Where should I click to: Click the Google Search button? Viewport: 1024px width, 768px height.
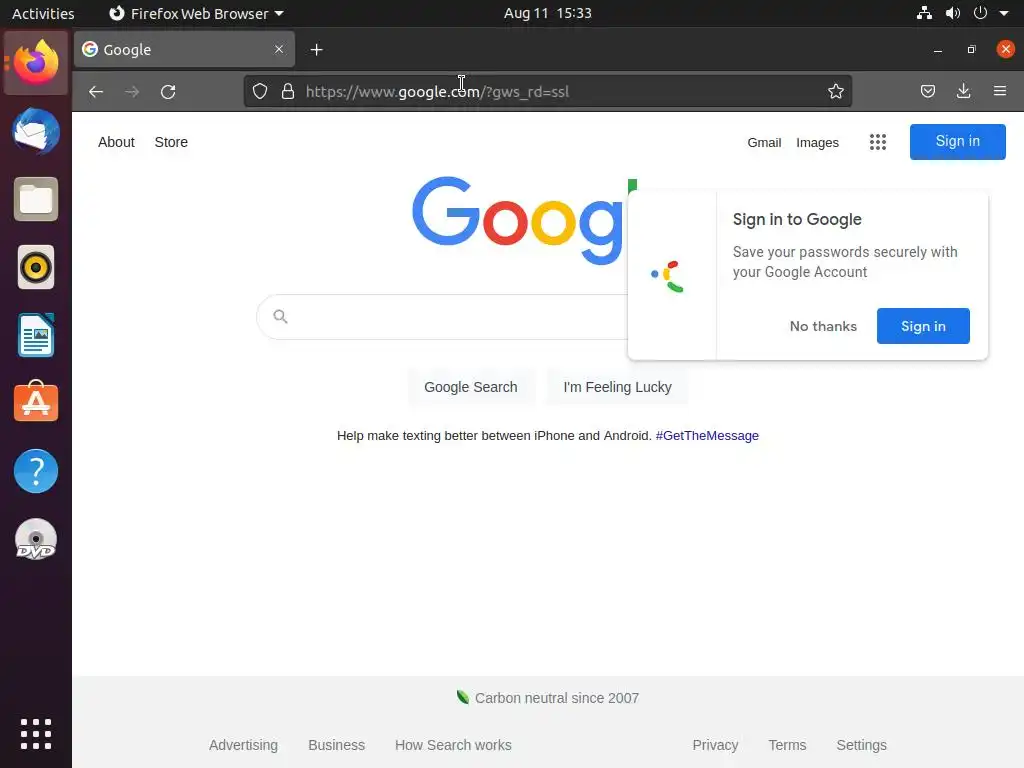[471, 387]
